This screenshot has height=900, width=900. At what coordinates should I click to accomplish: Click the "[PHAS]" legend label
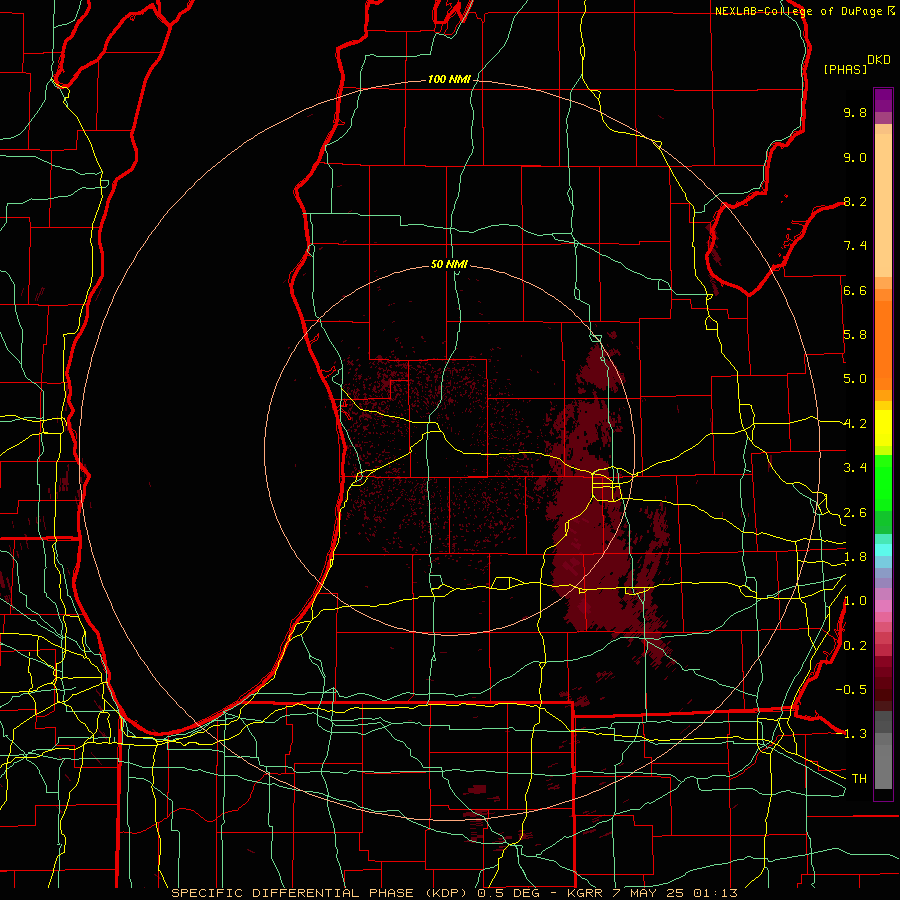click(x=845, y=69)
